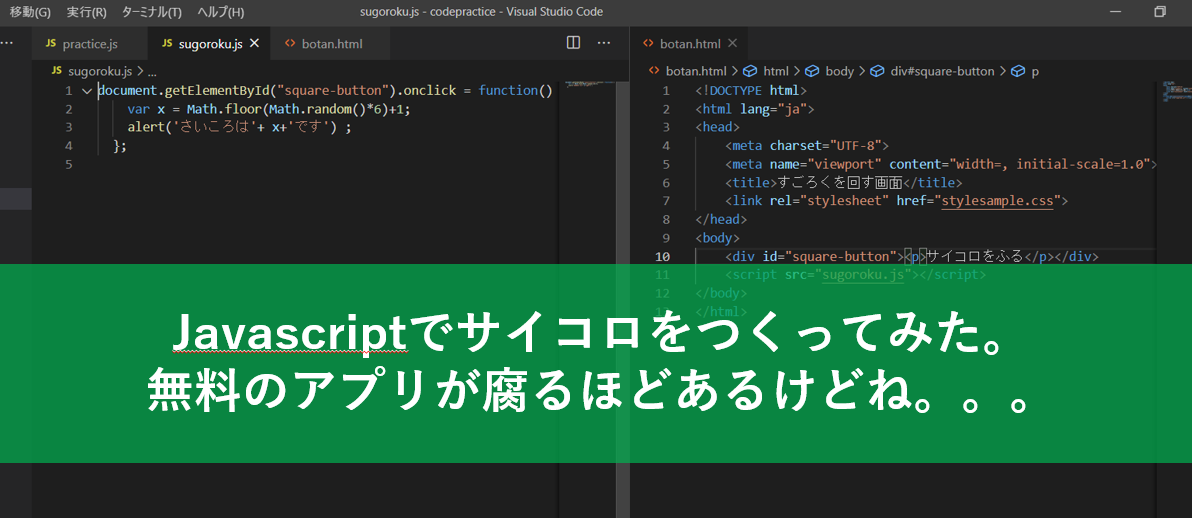Click the body breadcrumb segment

839,71
